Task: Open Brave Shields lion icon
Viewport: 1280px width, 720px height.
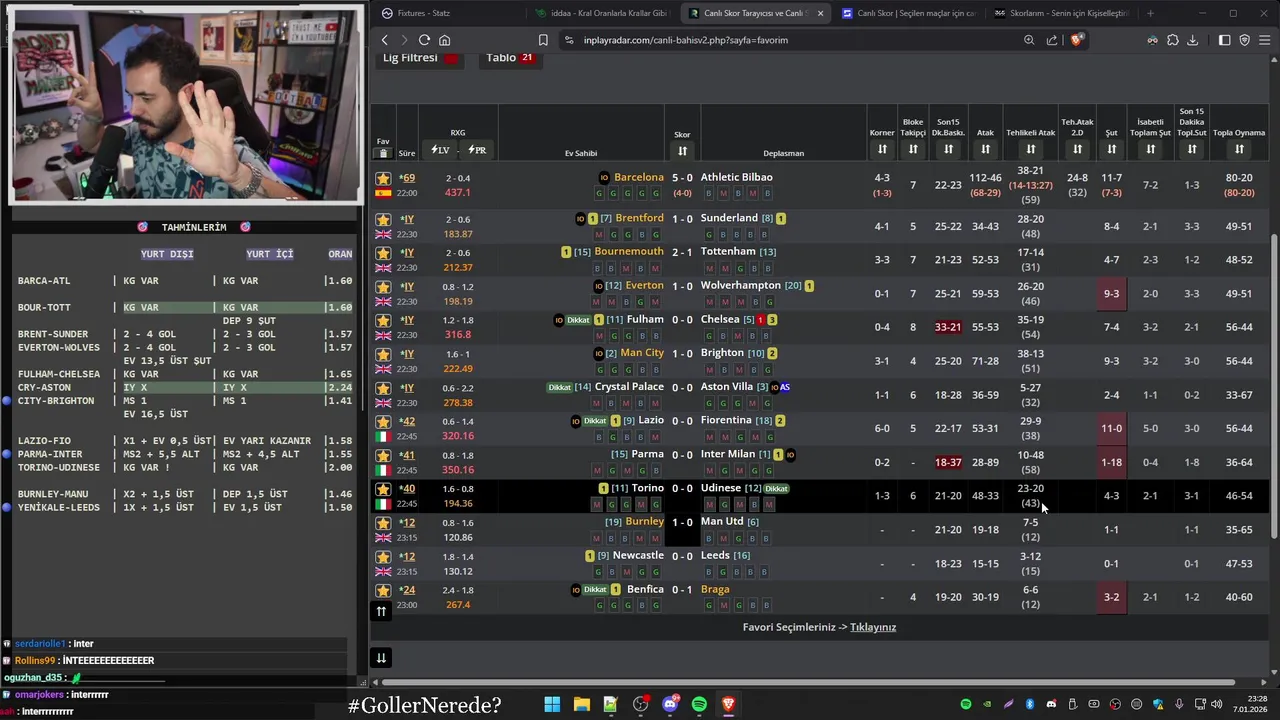Action: 1076,40
